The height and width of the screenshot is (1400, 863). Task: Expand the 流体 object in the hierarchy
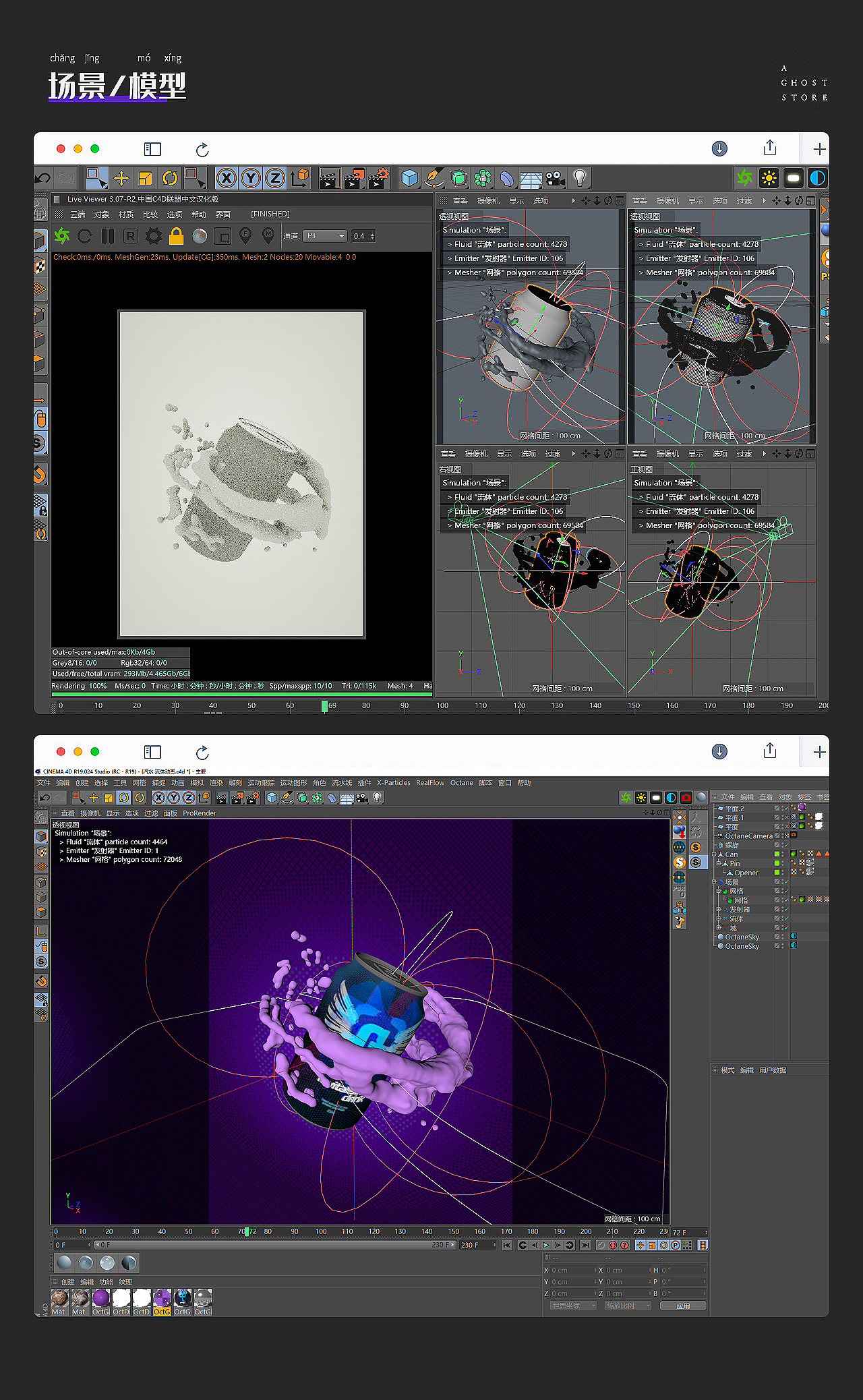719,918
